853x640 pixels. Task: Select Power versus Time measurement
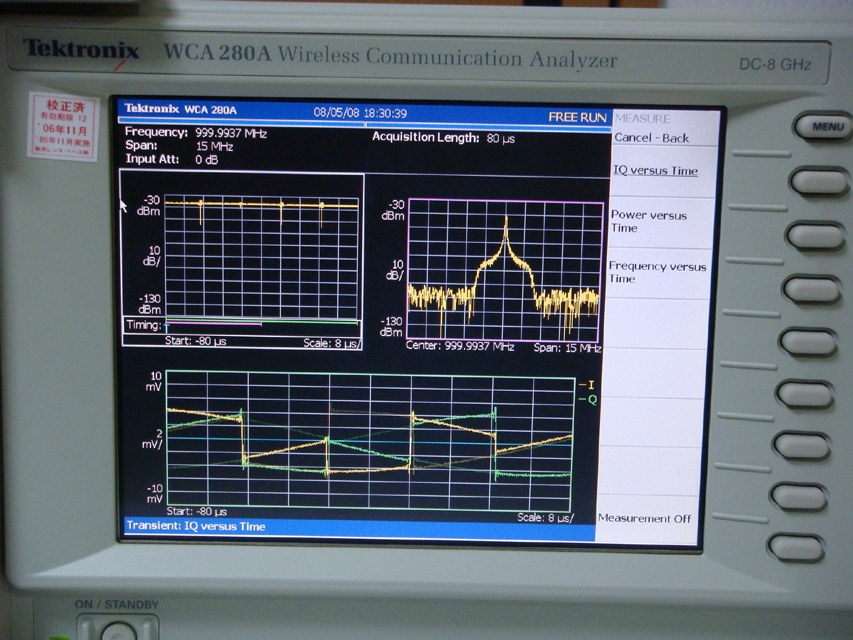[648, 221]
